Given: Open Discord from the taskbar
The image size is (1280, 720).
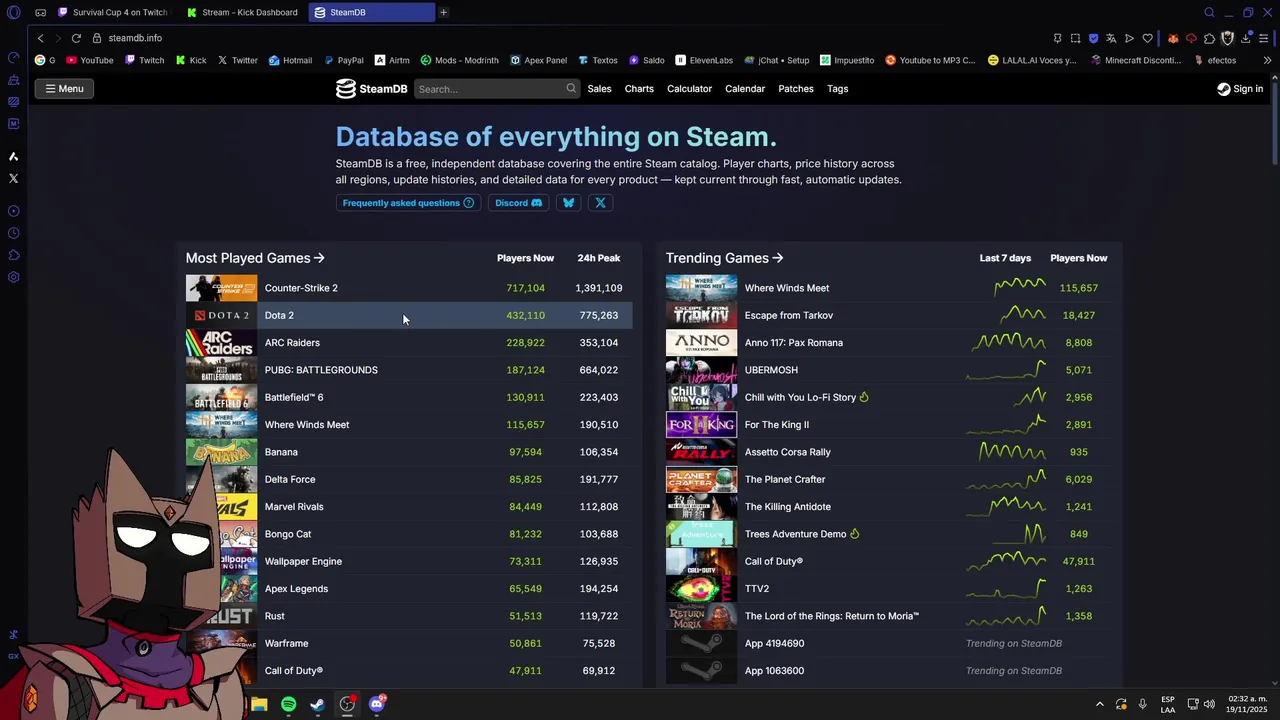Looking at the screenshot, I should pos(377,704).
